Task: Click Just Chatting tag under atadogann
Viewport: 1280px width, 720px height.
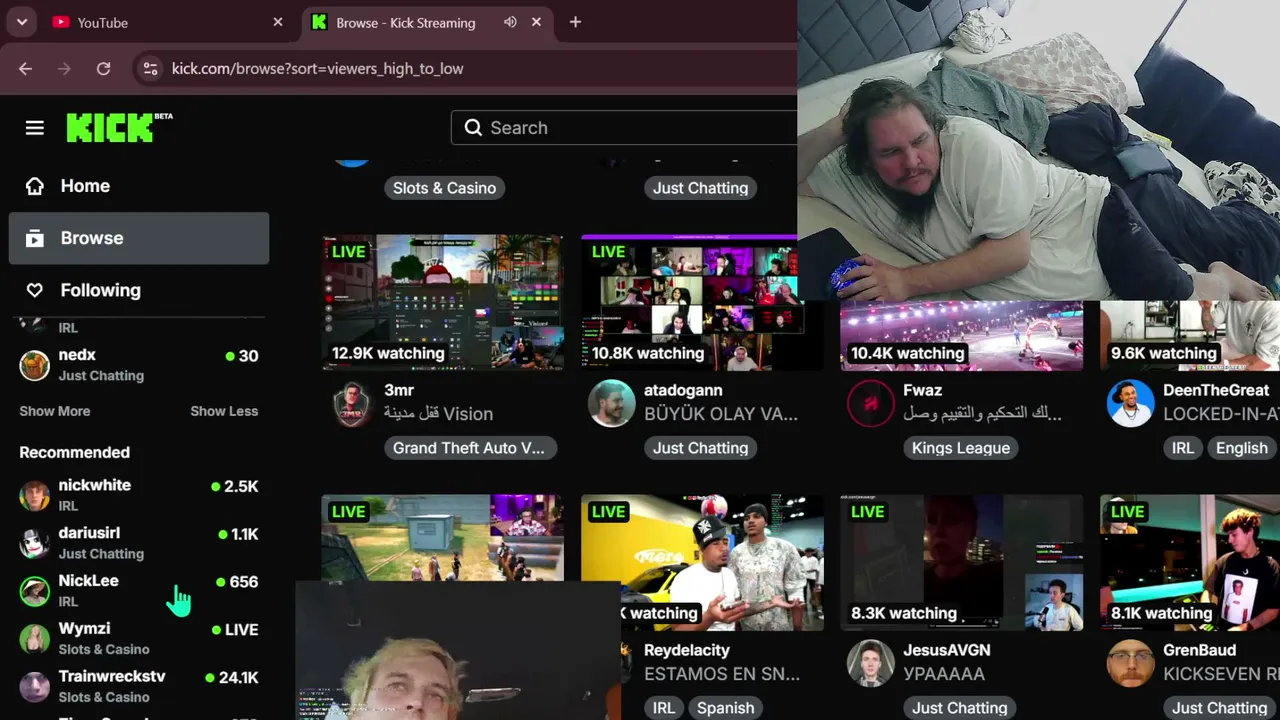Action: (x=701, y=448)
